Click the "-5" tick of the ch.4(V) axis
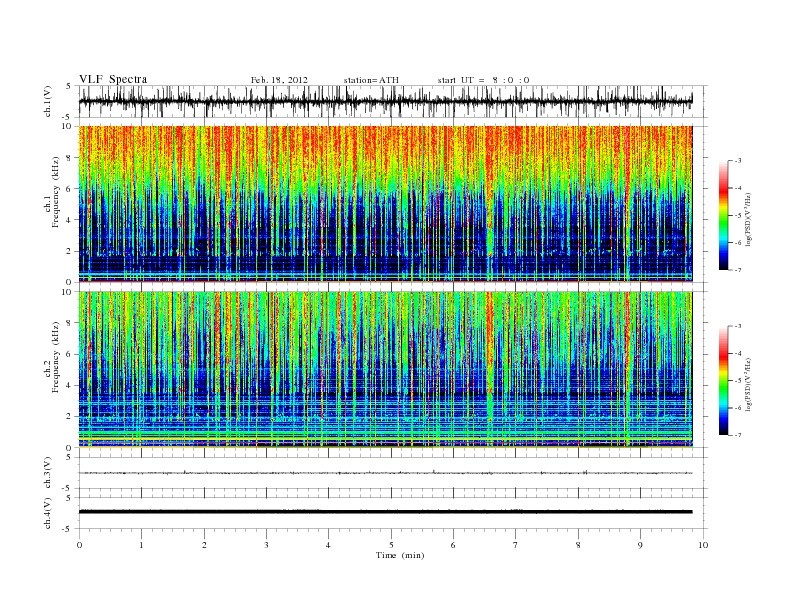The height and width of the screenshot is (612, 792). pos(68,529)
